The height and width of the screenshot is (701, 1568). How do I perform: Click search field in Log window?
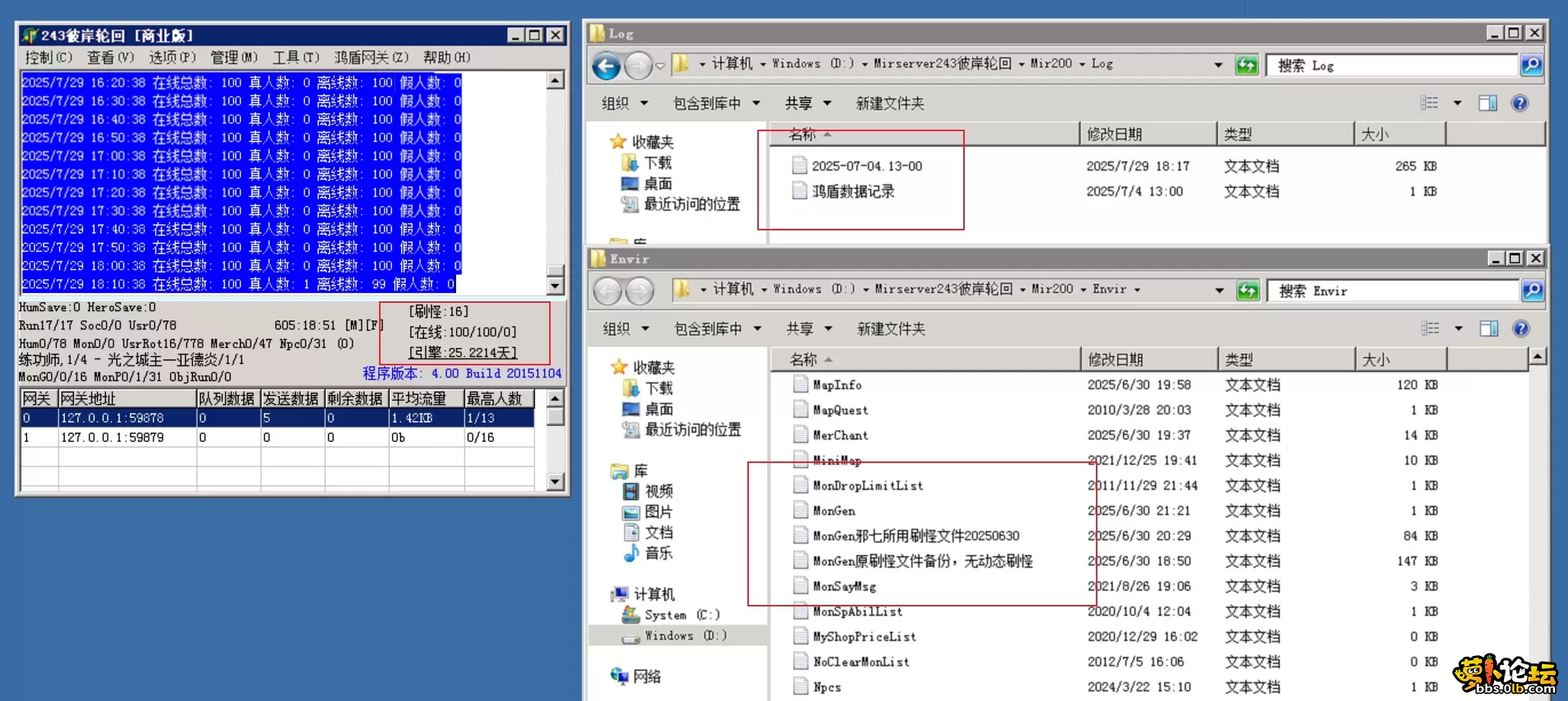(1392, 66)
